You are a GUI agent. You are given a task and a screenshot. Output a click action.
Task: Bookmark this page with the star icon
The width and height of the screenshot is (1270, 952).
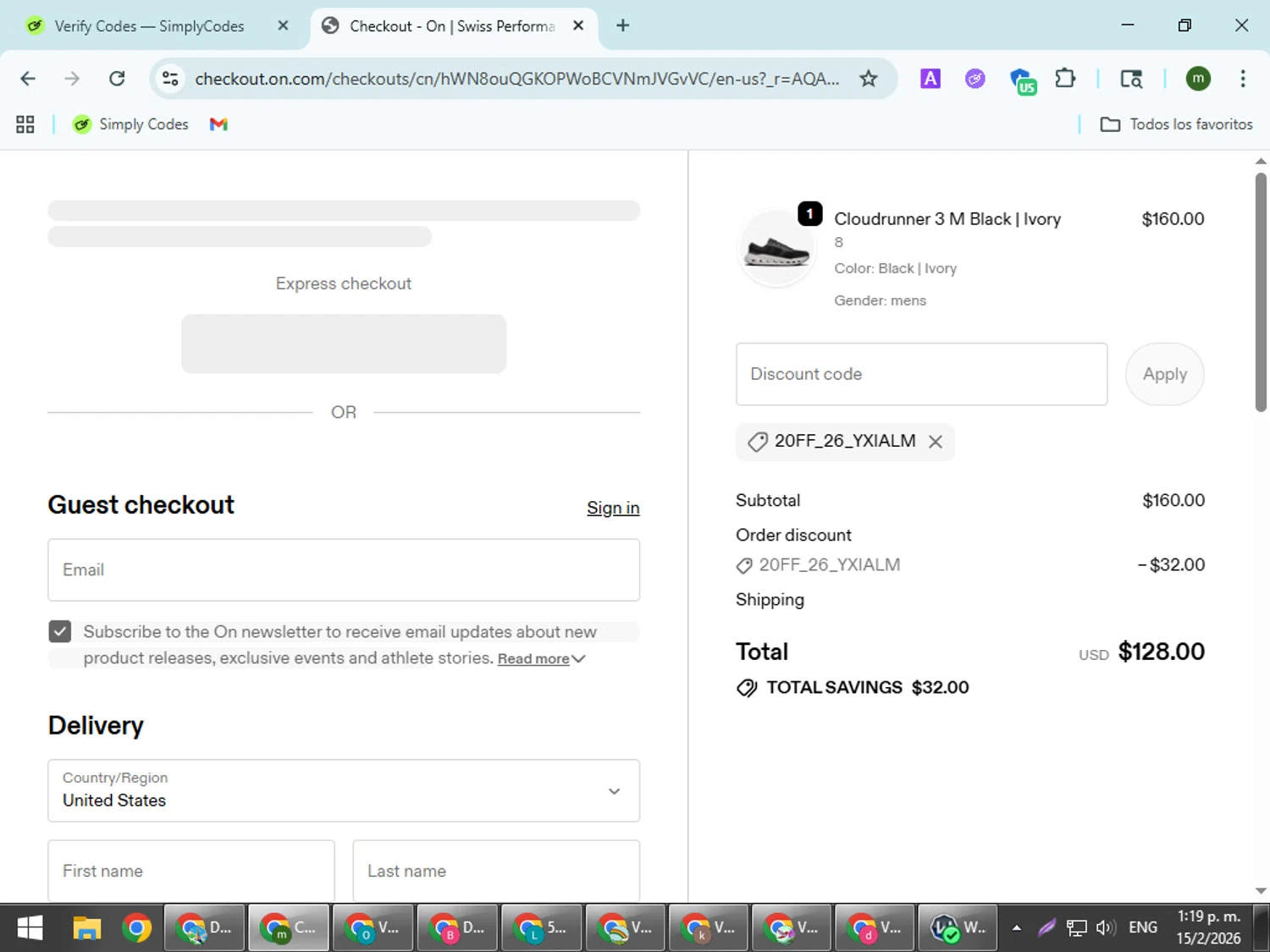tap(868, 79)
